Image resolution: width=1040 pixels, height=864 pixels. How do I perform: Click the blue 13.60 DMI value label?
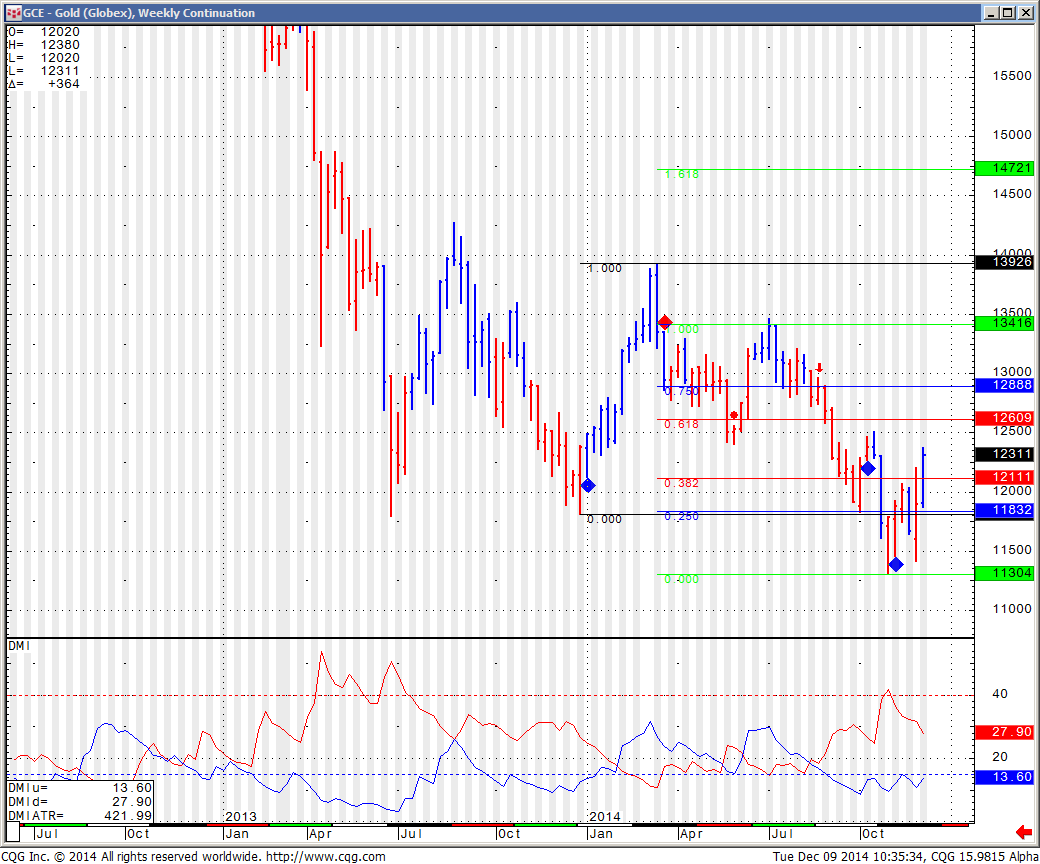click(1001, 777)
